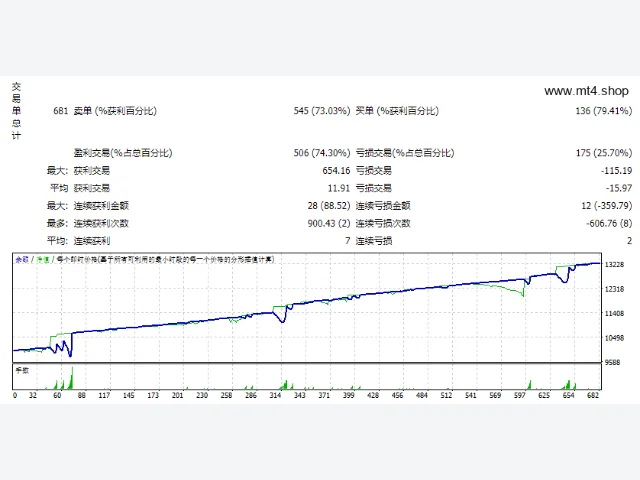Select the profitable trades value '506 (74.30%)'
The height and width of the screenshot is (480, 640).
tap(322, 153)
